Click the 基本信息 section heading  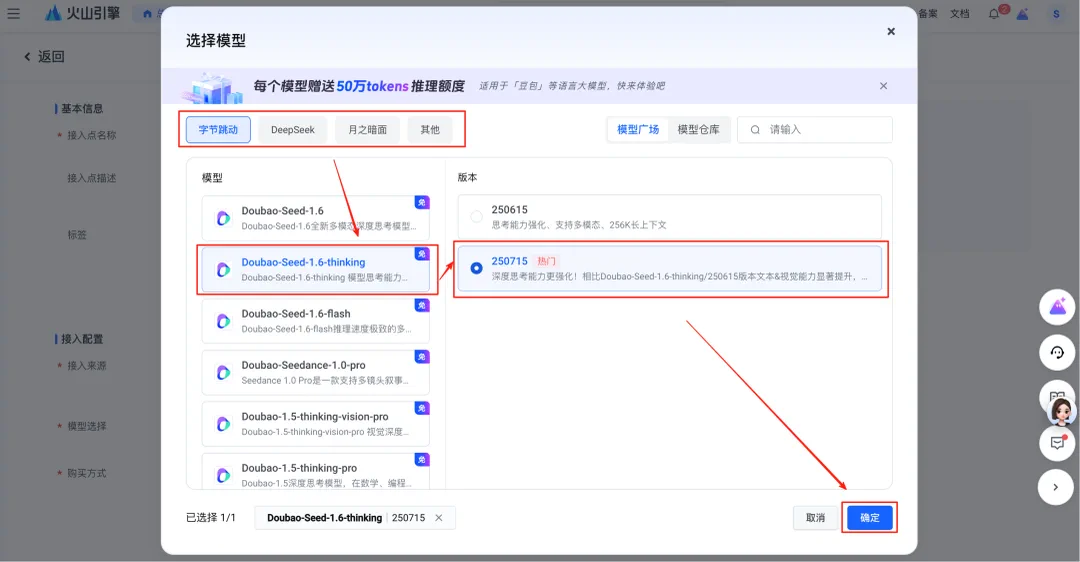pyautogui.click(x=82, y=109)
